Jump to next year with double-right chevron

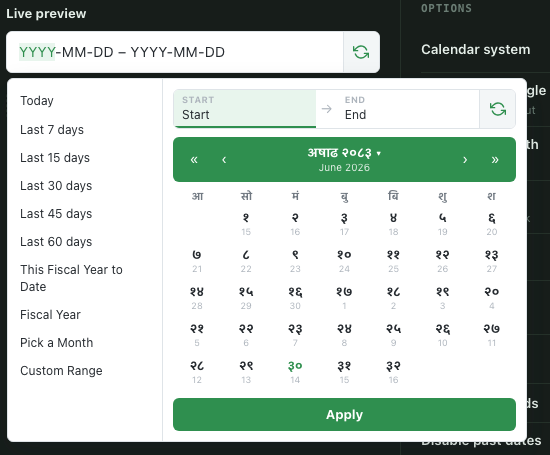click(x=495, y=160)
